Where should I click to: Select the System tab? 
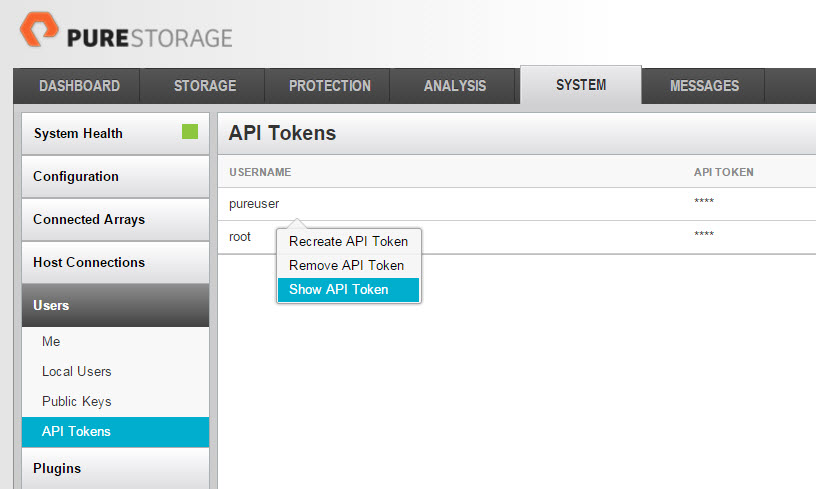pos(581,85)
